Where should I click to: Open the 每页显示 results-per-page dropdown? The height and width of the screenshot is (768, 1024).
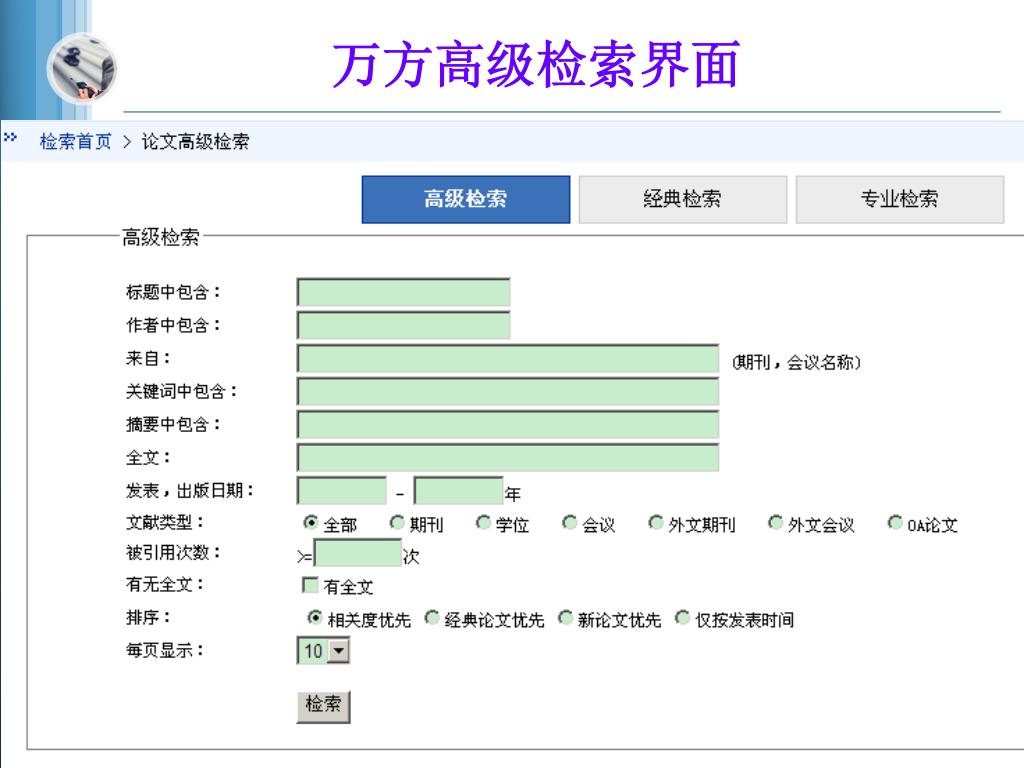pos(323,650)
